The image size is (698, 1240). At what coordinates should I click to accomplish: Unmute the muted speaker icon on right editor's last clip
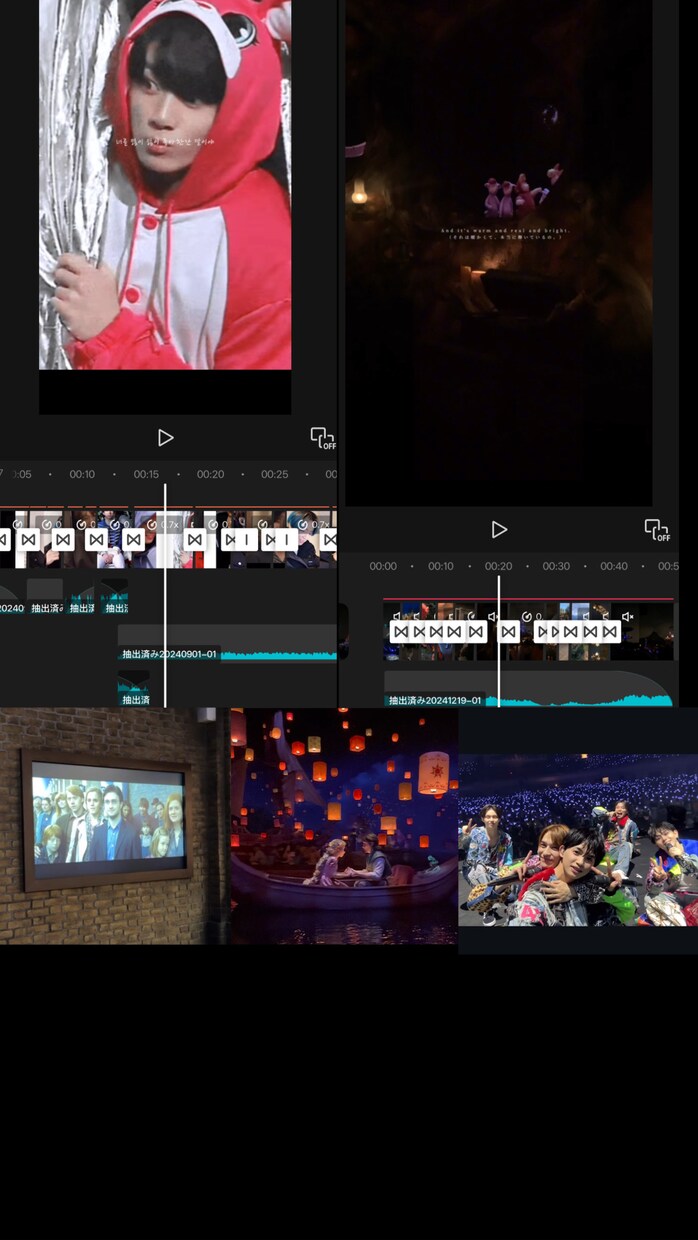[x=627, y=617]
